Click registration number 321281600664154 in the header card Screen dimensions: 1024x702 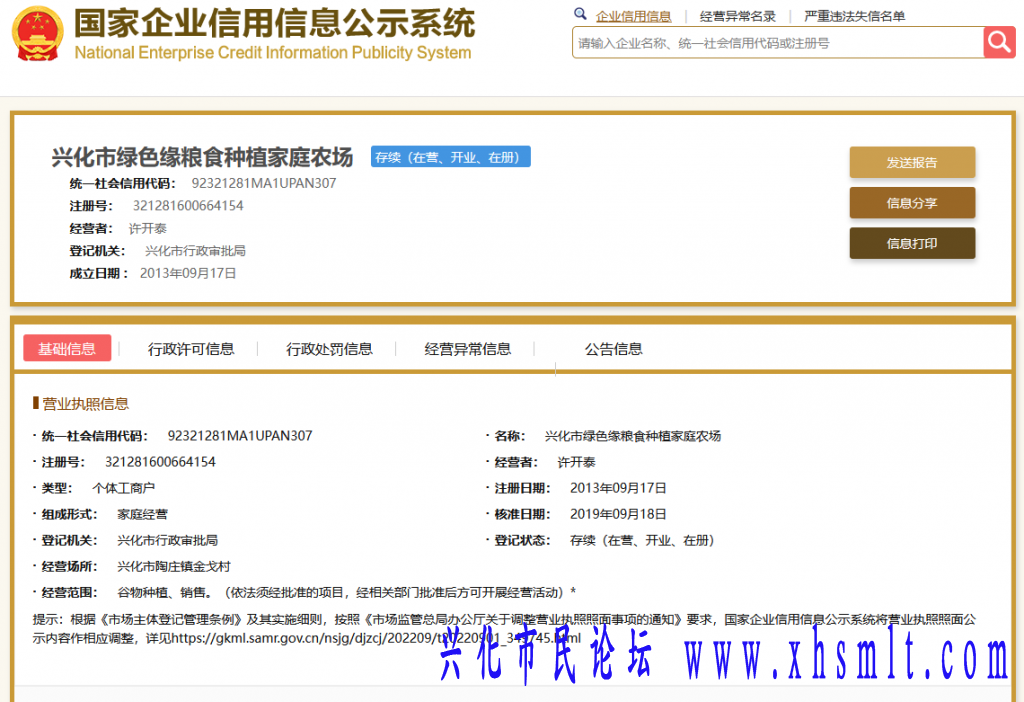[188, 206]
